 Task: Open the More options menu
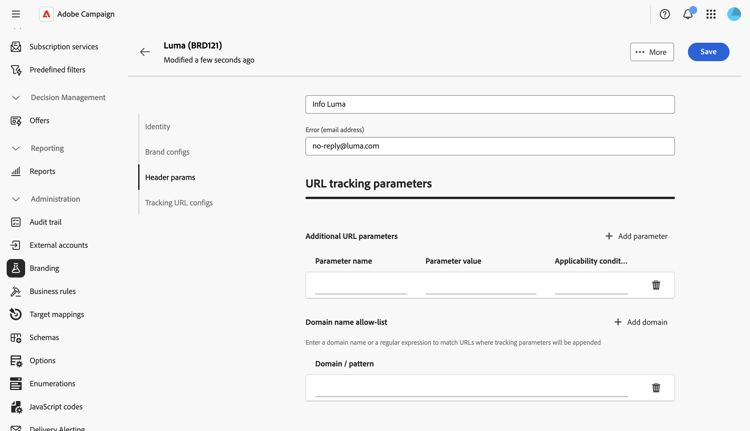[x=651, y=52]
